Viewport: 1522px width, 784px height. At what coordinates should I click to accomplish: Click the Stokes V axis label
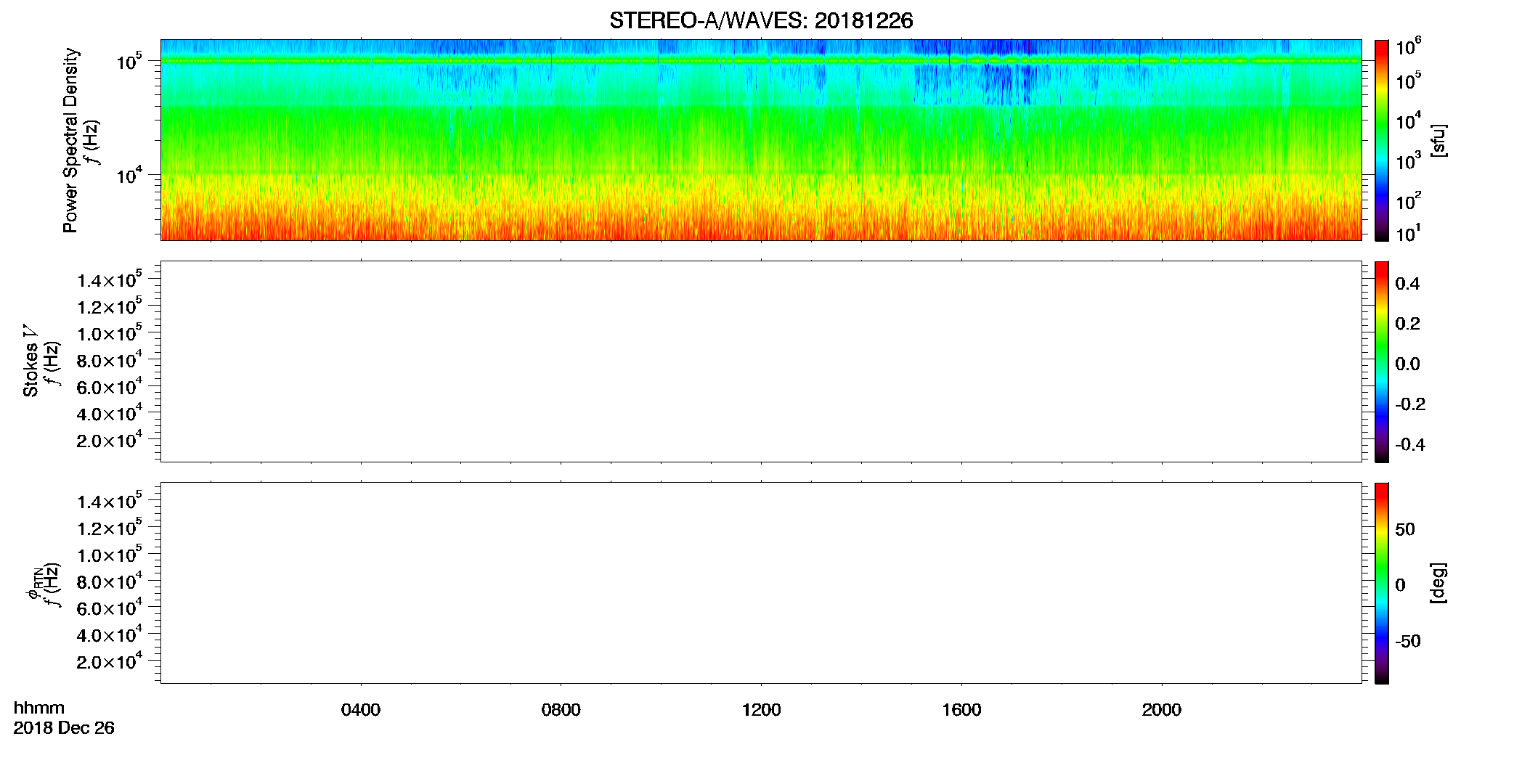pyautogui.click(x=30, y=361)
